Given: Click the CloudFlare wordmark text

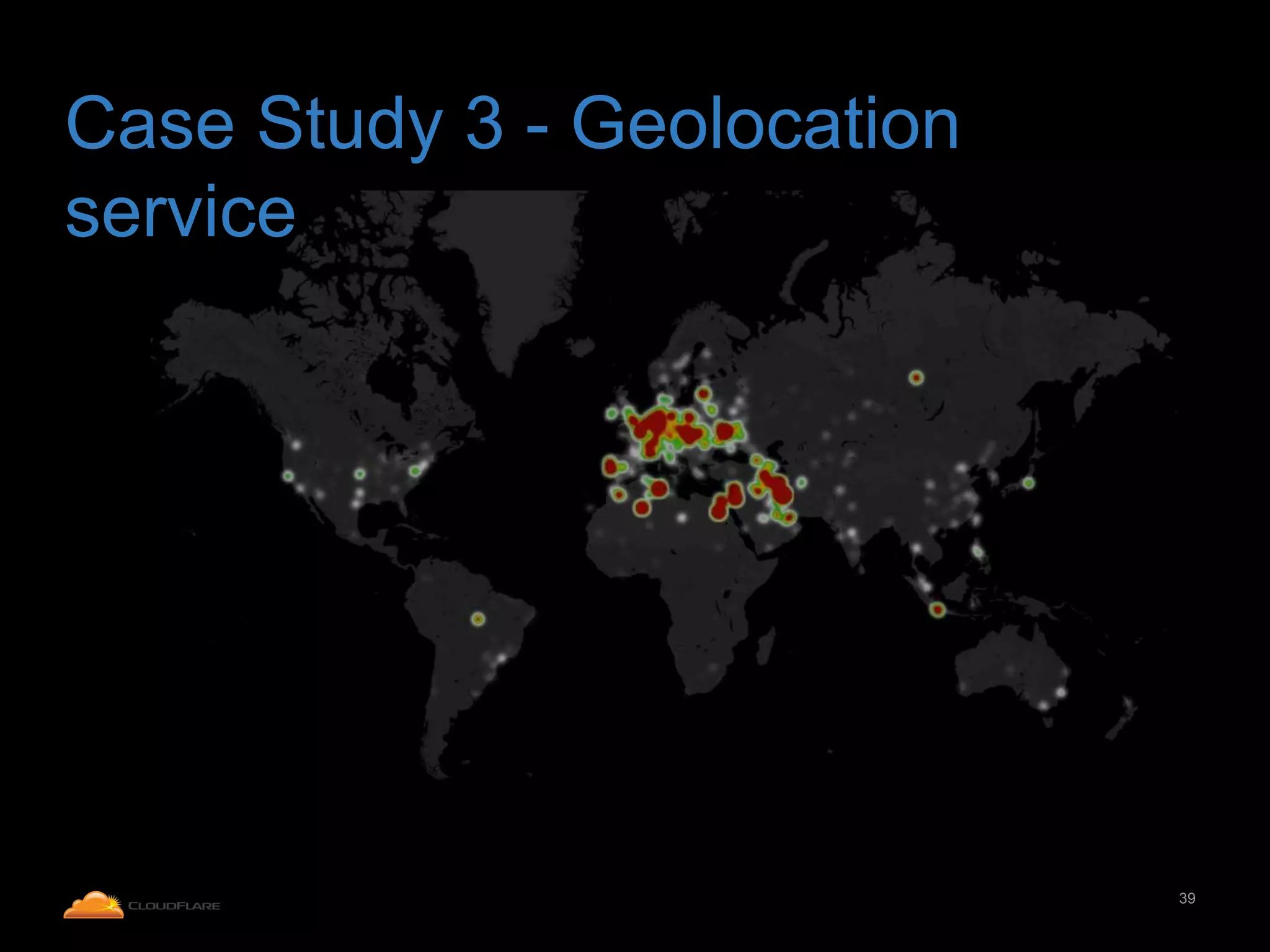Looking at the screenshot, I should 174,906.
